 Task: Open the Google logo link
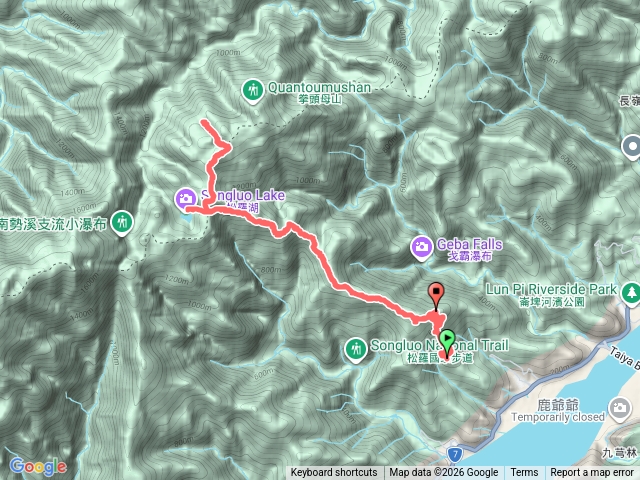tap(38, 466)
